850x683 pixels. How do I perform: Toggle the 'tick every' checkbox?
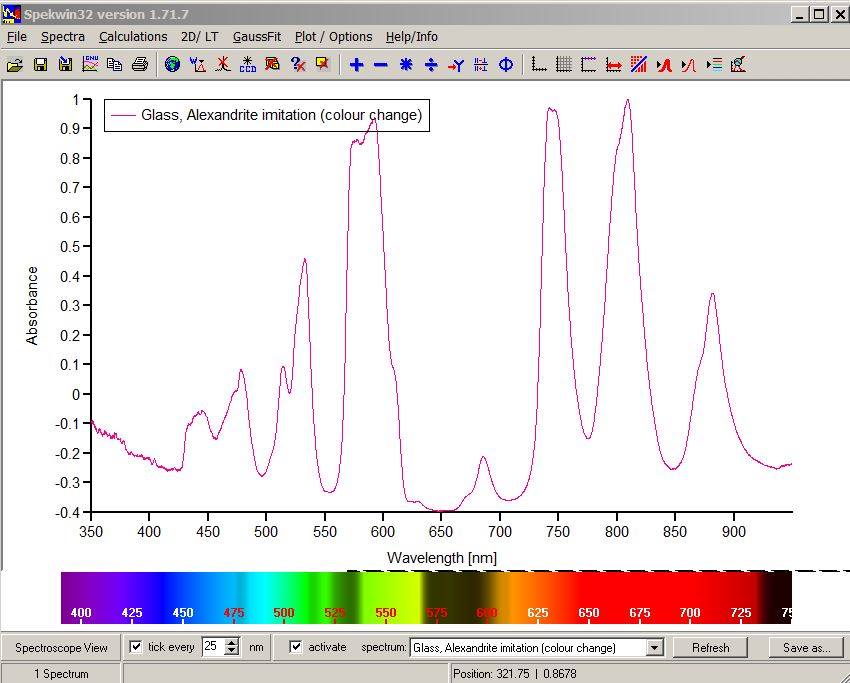coord(136,647)
